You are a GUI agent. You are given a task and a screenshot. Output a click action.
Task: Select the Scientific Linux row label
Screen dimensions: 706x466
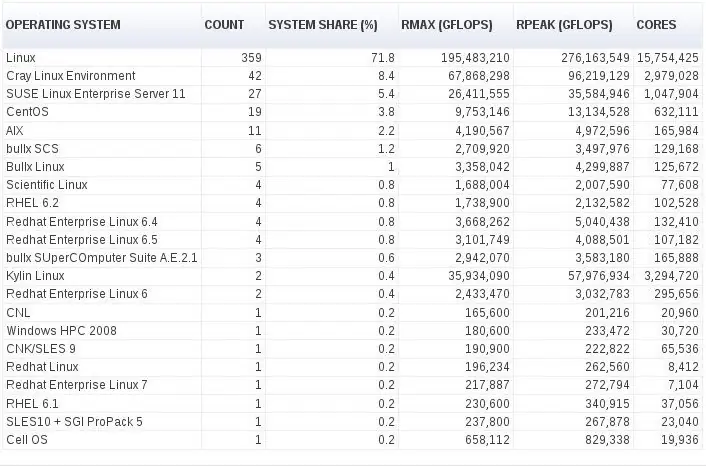(47, 185)
